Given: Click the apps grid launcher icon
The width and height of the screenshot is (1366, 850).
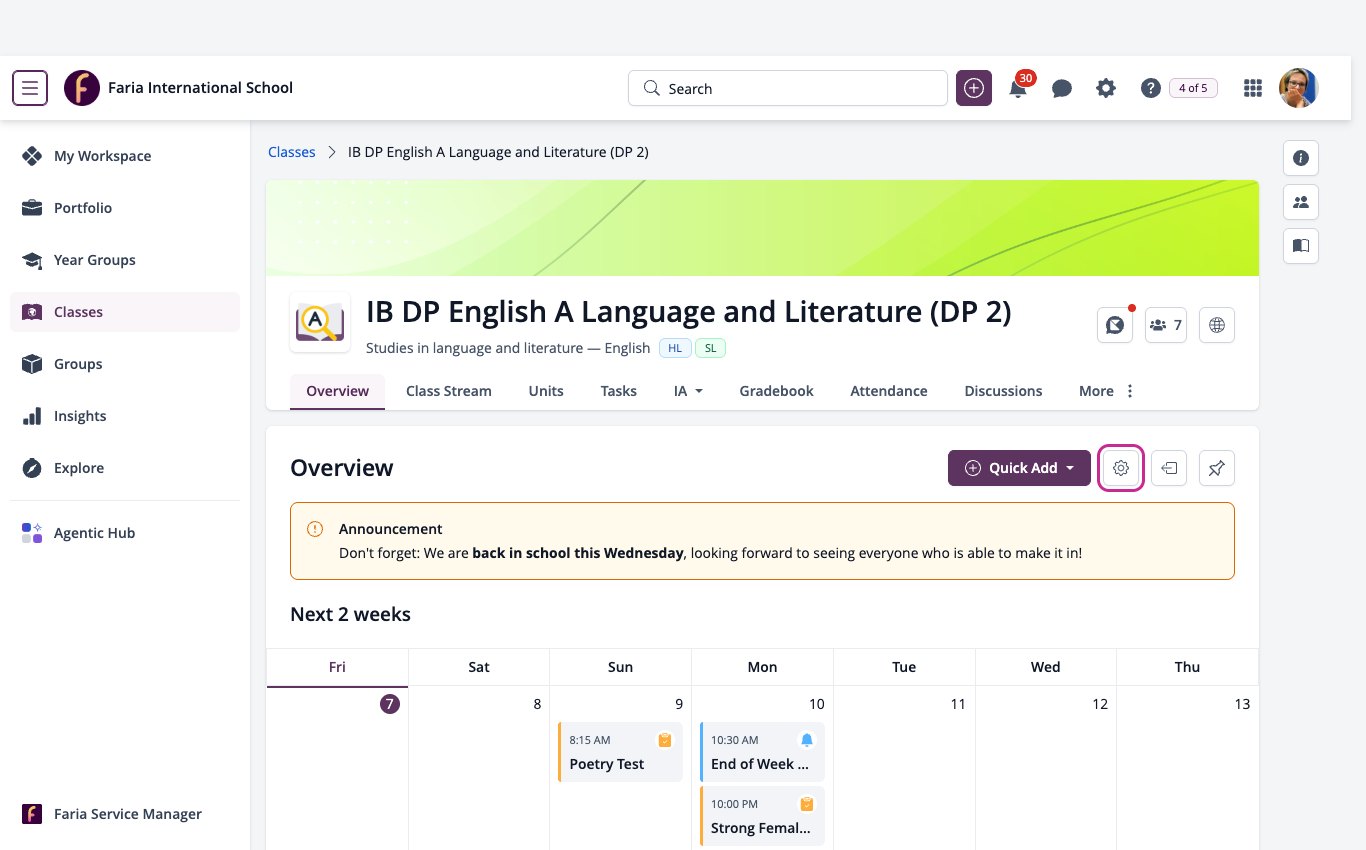Looking at the screenshot, I should click(1252, 88).
